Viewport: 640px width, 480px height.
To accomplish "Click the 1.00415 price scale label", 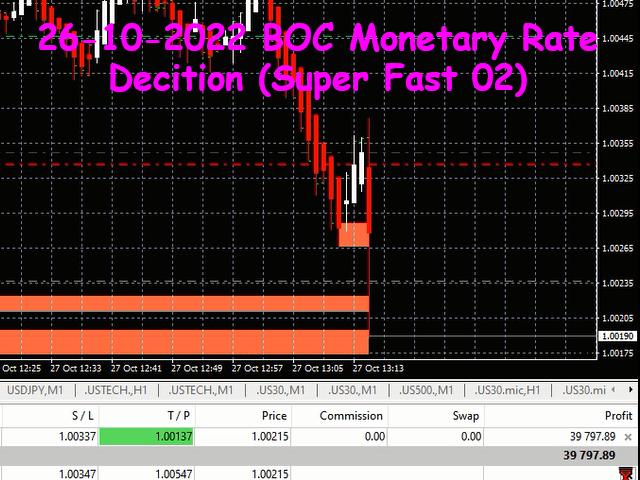I will 620,74.
